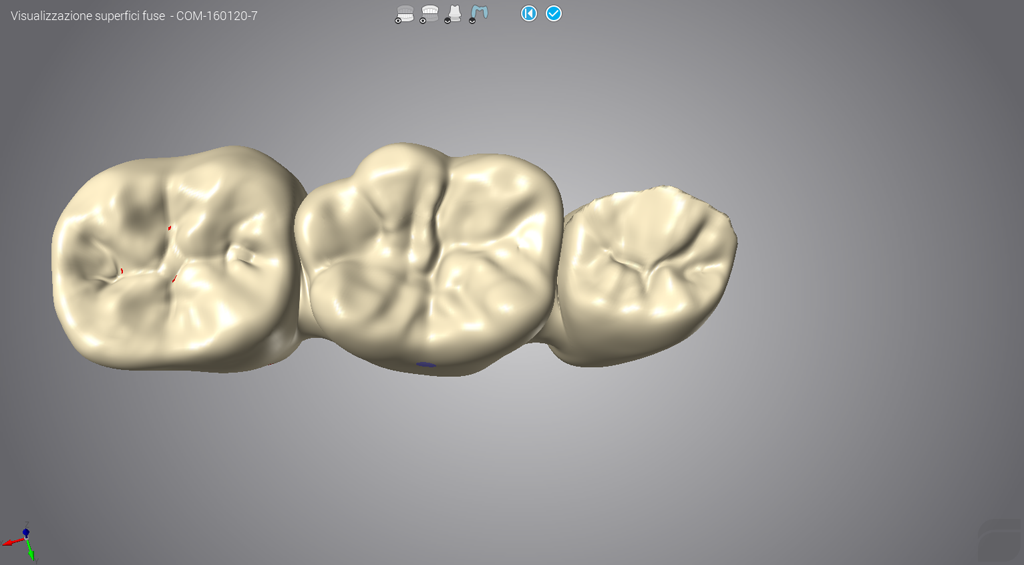This screenshot has height=565, width=1024.
Task: Click 'Visualizzazione superfici fuse' title text
Action: point(88,16)
